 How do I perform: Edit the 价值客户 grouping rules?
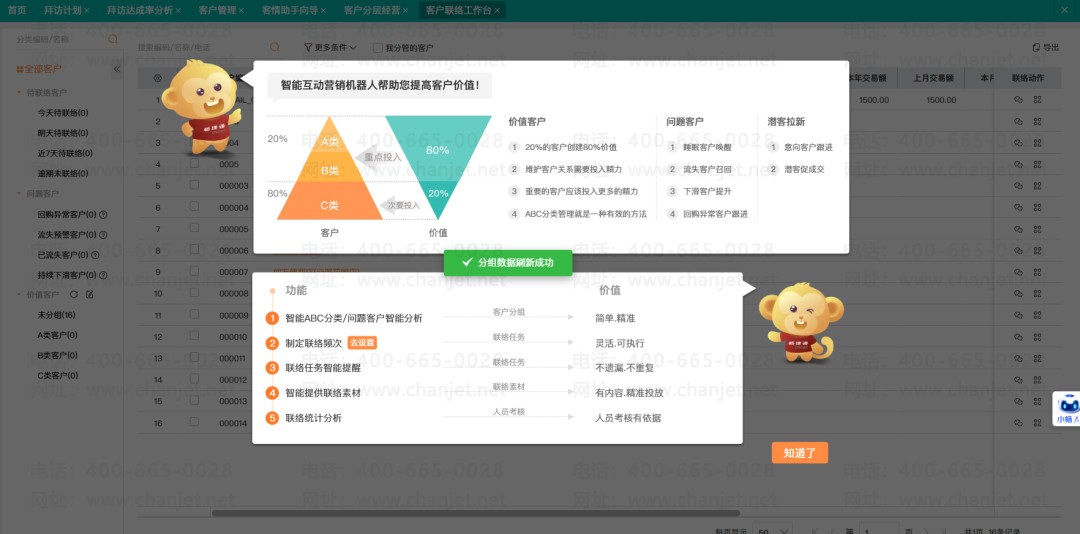click(x=89, y=295)
